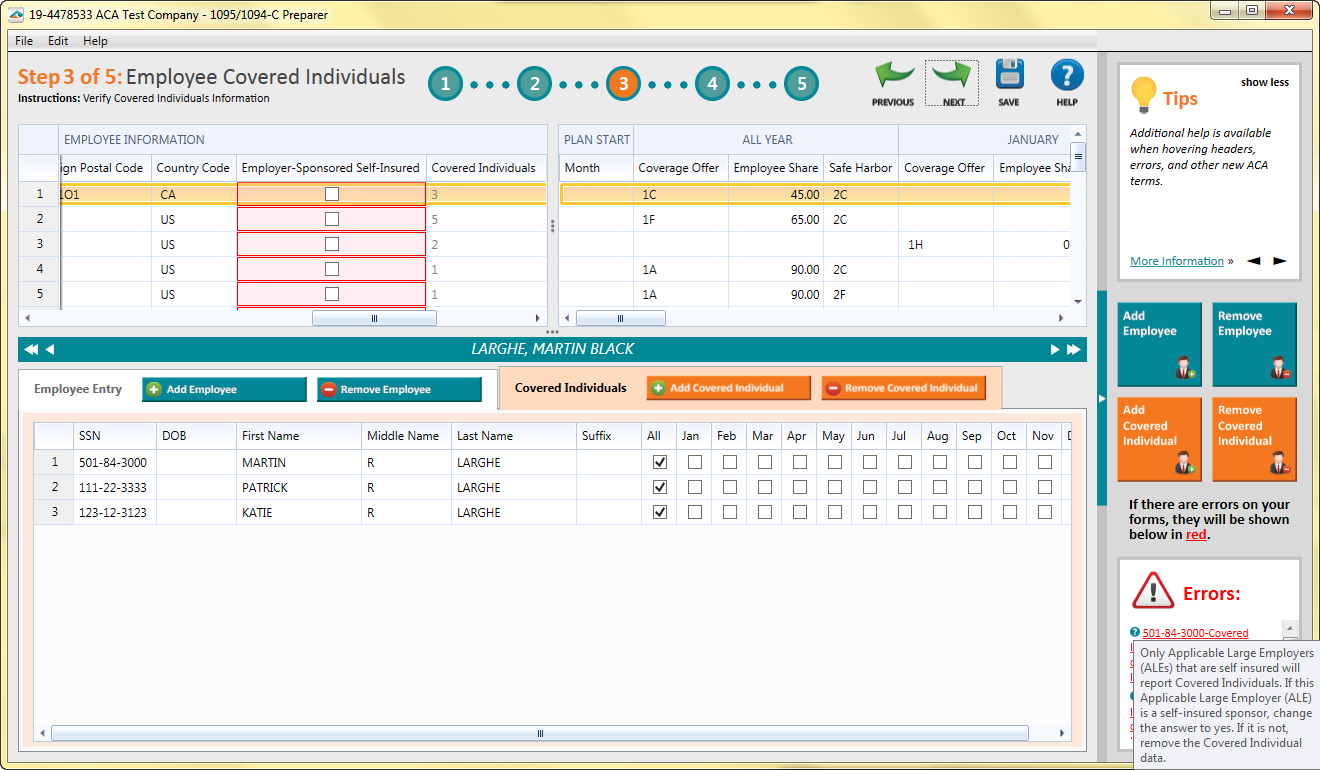This screenshot has height=770, width=1320.
Task: Switch to Employee Entry tab
Action: pyautogui.click(x=78, y=389)
